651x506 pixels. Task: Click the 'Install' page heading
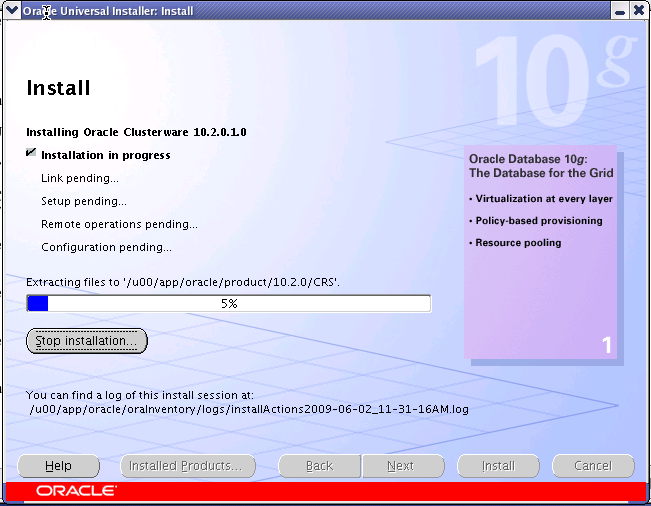pos(58,88)
